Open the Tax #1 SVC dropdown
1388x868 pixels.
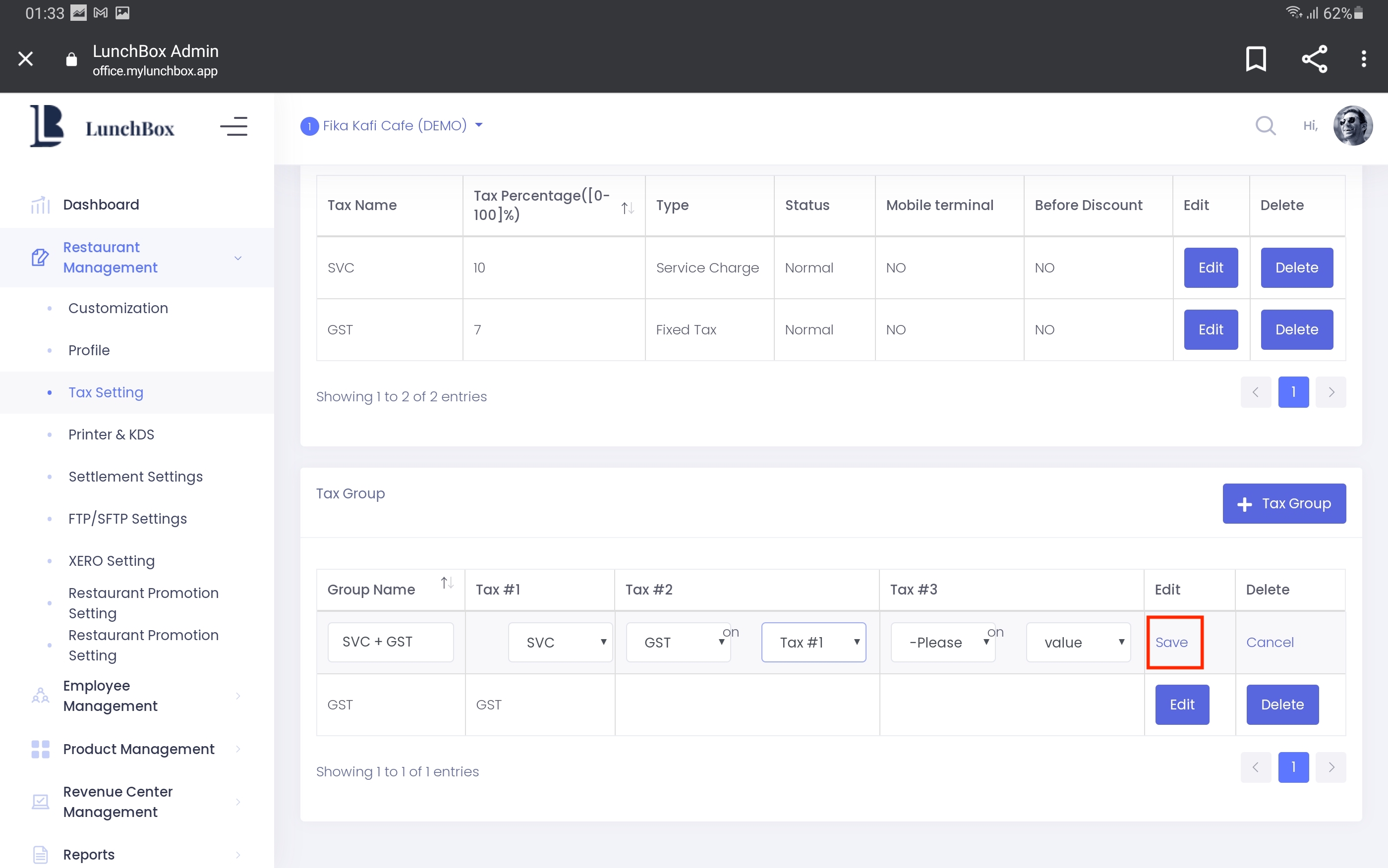[x=560, y=642]
